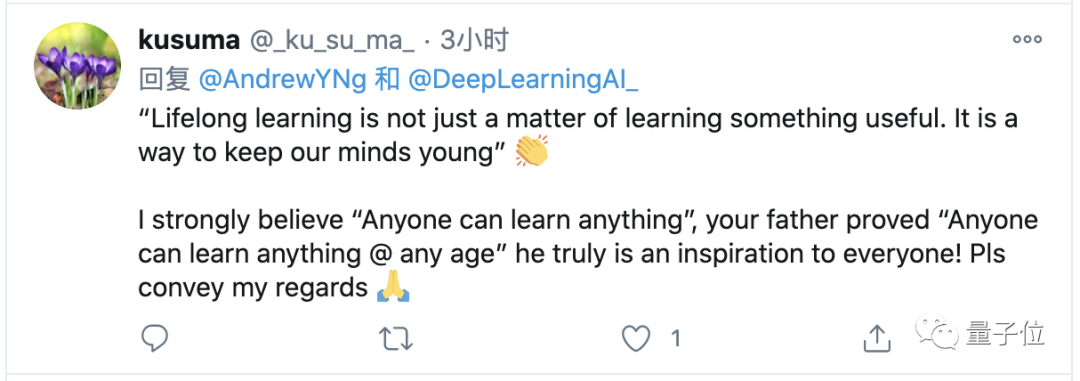Open the three-dot more options menu

point(1027,40)
